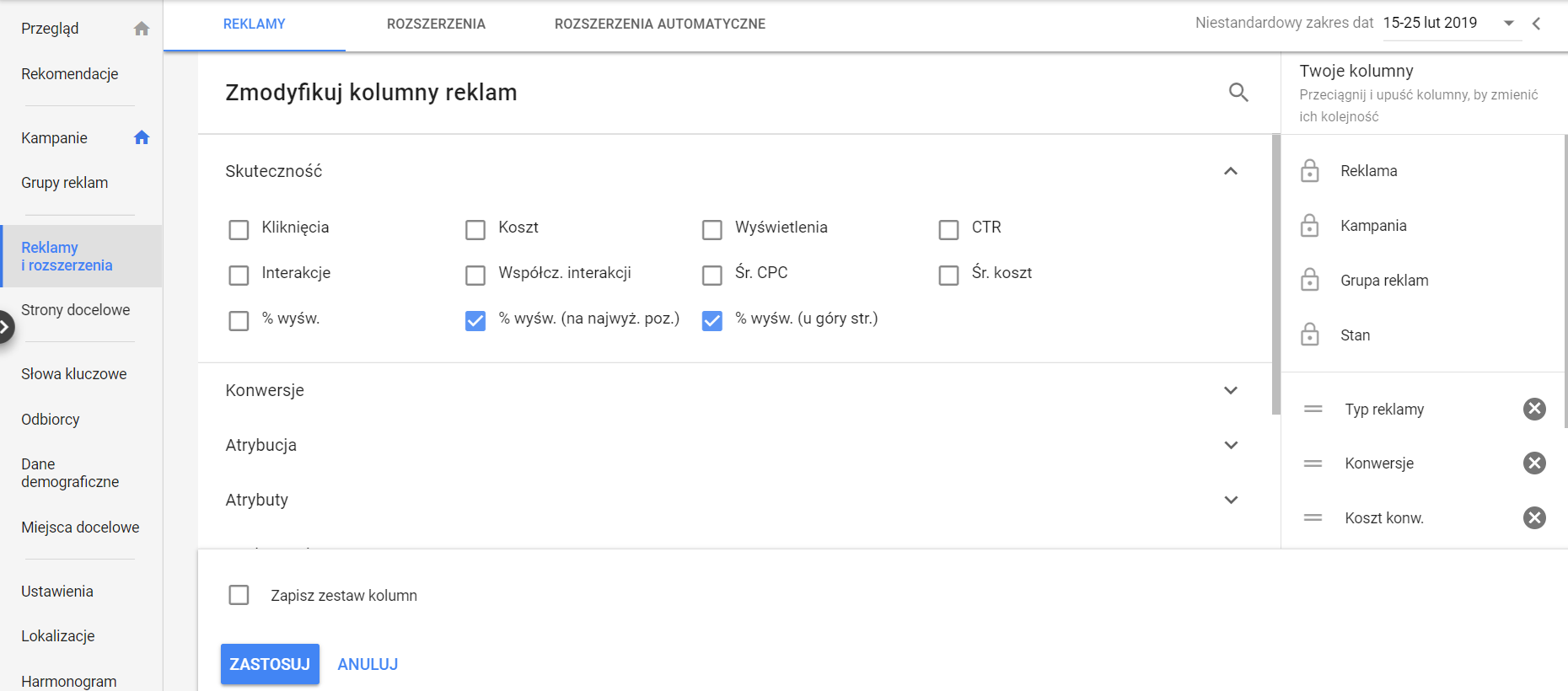Uncheck % wyśw. (u góry str.)
This screenshot has width=1568, height=691.
click(712, 321)
